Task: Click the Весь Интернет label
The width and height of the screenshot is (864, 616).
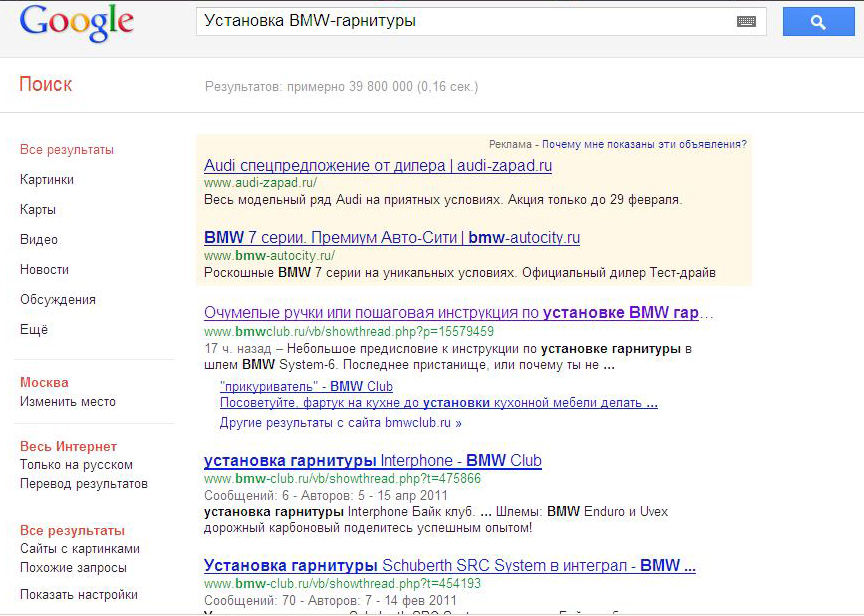Action: click(x=68, y=446)
